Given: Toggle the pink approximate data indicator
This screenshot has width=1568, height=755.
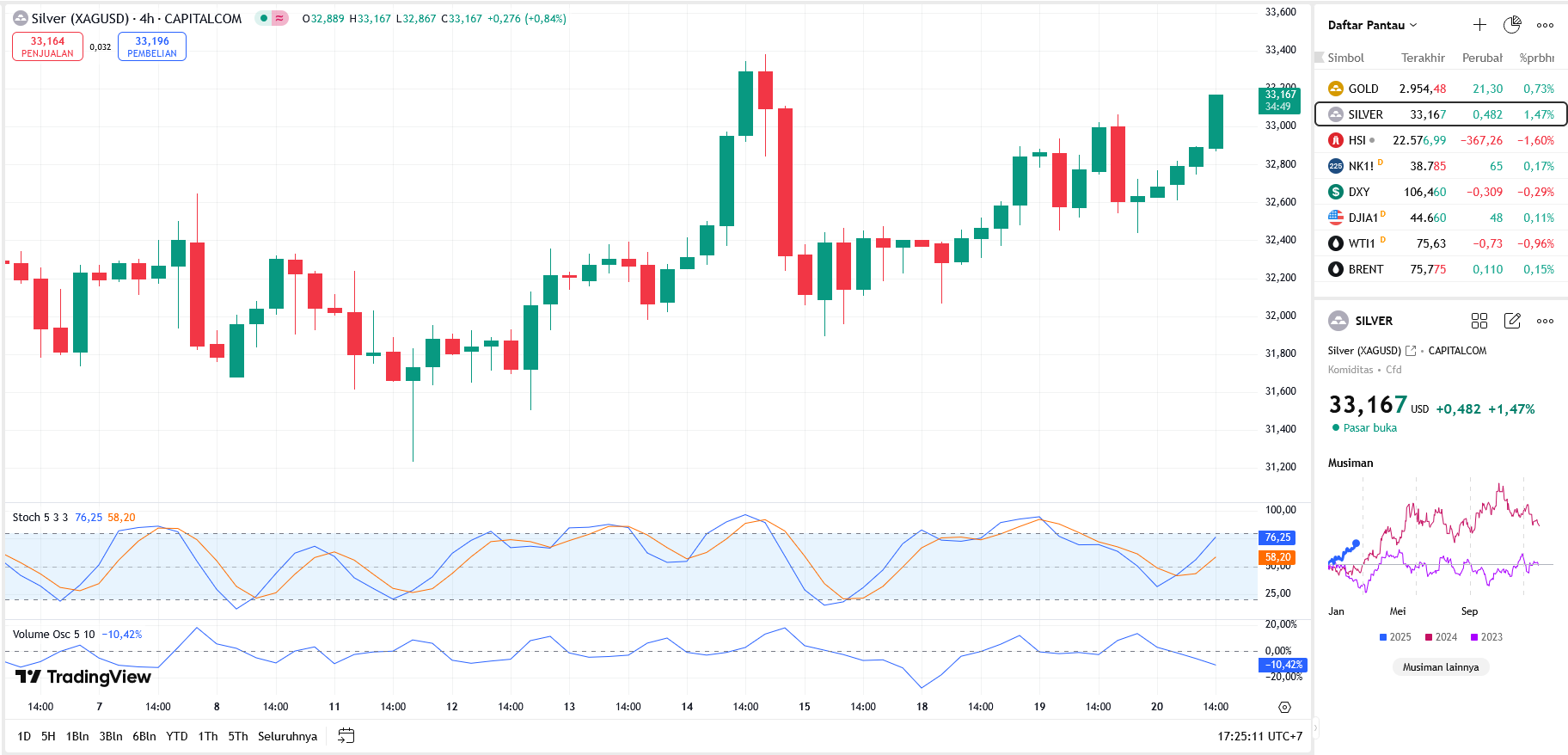Looking at the screenshot, I should coord(279,19).
